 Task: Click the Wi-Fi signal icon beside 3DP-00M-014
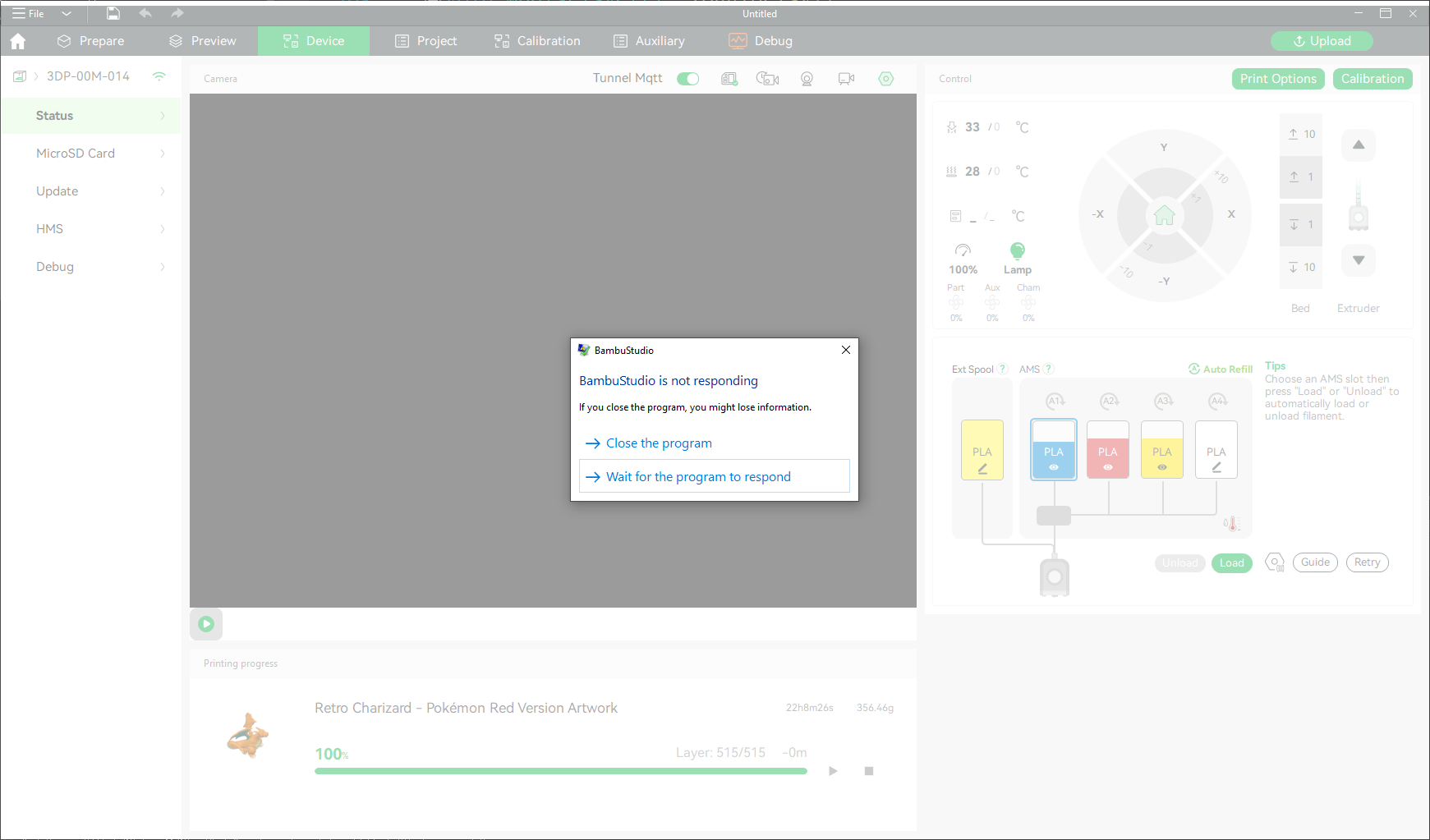[x=159, y=76]
